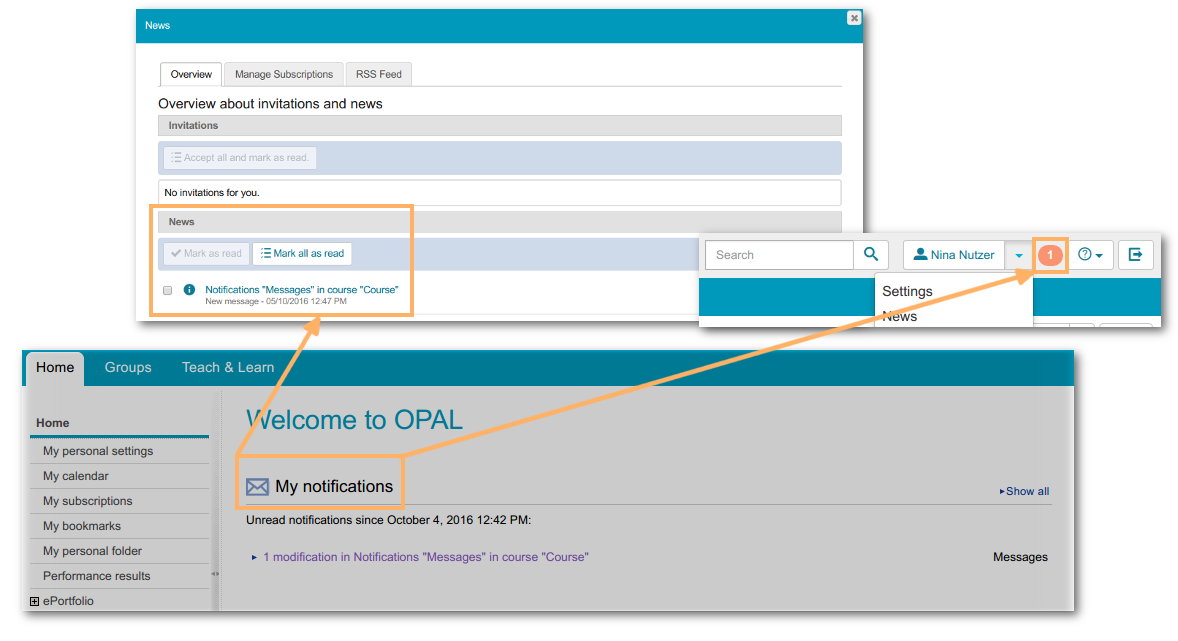Screen dimensions: 1178x641
Task: Open My calendar in the sidebar
Action: click(x=76, y=476)
